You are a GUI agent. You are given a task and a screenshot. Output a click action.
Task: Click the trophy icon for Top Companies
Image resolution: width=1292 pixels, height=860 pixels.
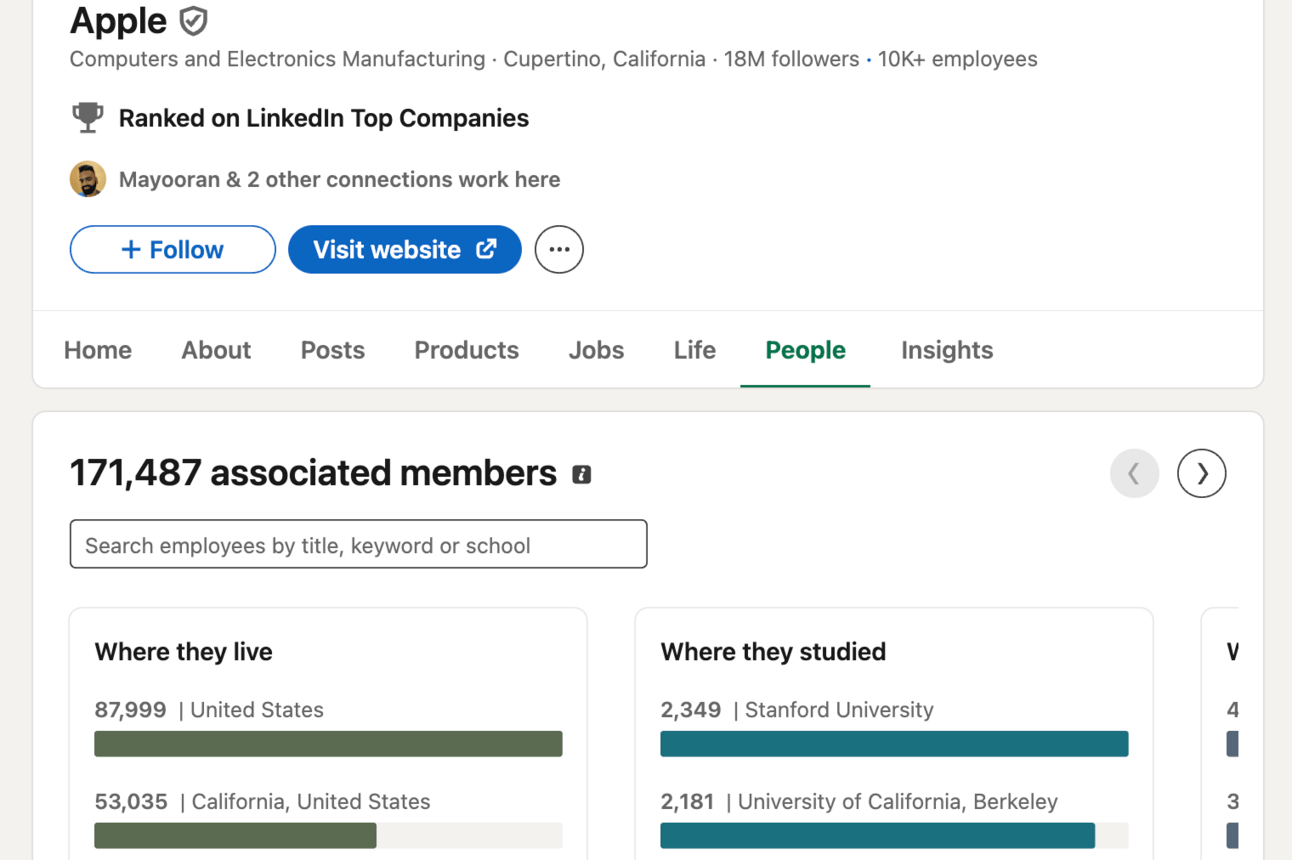88,118
